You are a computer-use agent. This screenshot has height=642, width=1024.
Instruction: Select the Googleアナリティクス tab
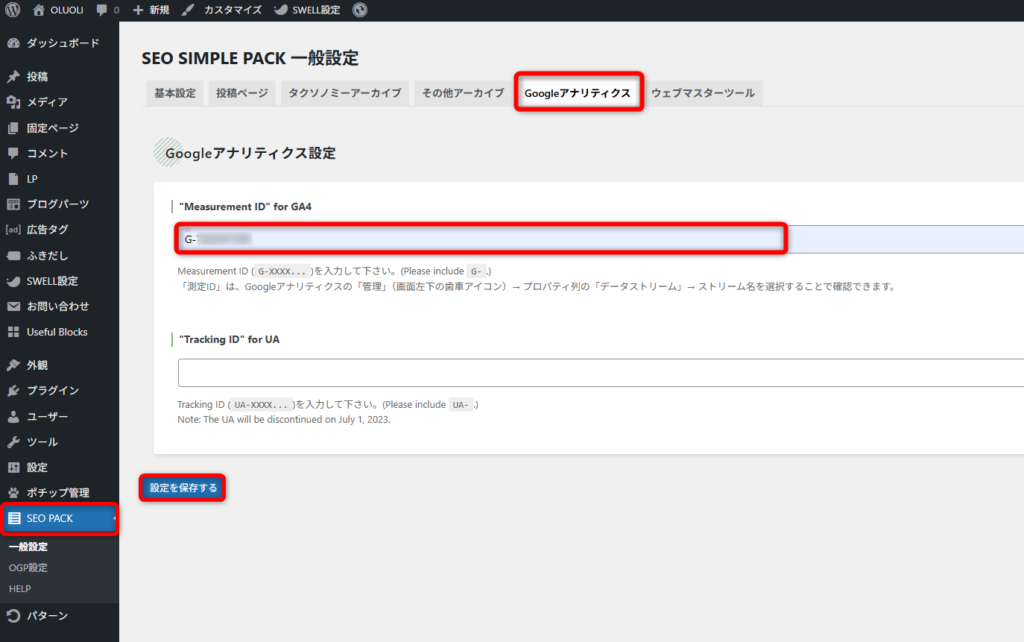(578, 93)
